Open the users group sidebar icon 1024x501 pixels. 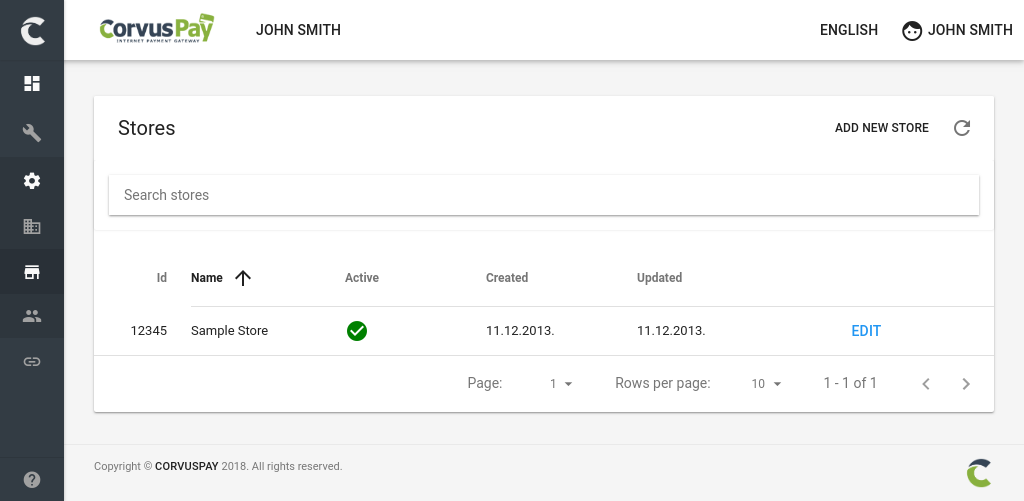32,316
